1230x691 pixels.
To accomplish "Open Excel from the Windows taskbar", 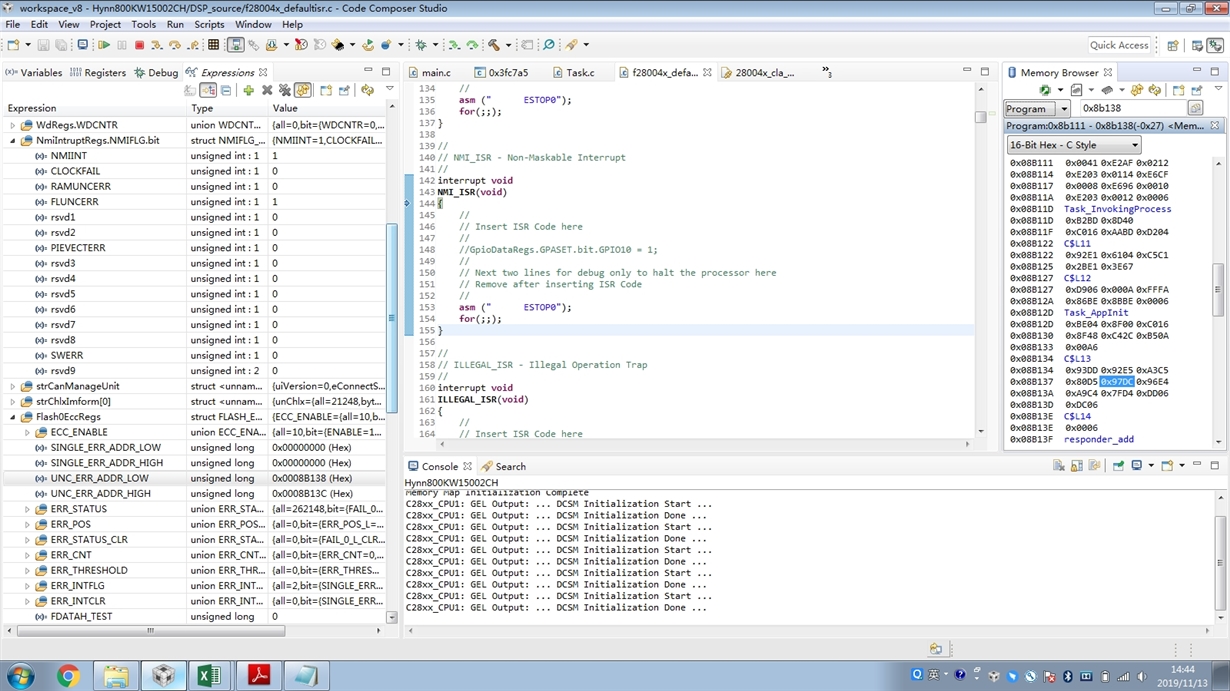I will pyautogui.click(x=209, y=676).
